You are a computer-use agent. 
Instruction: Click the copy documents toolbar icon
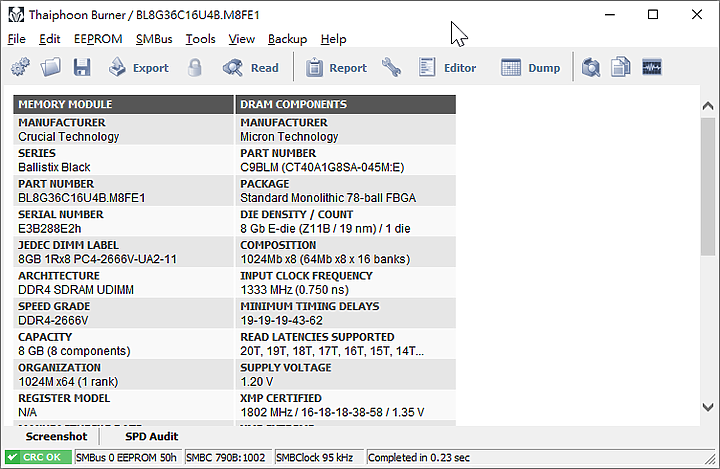pos(620,68)
